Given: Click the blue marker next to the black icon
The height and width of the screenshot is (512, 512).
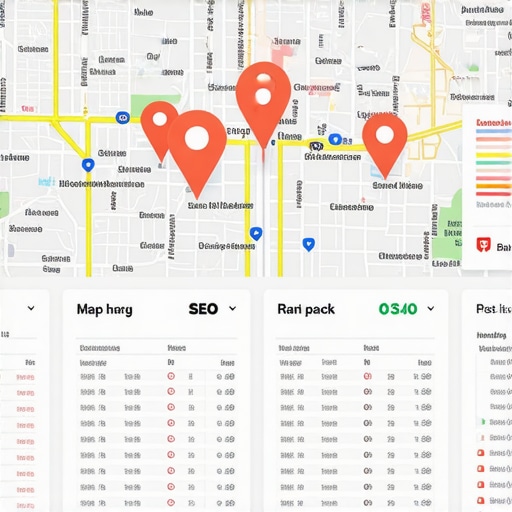Looking at the screenshot, I should (335, 139).
